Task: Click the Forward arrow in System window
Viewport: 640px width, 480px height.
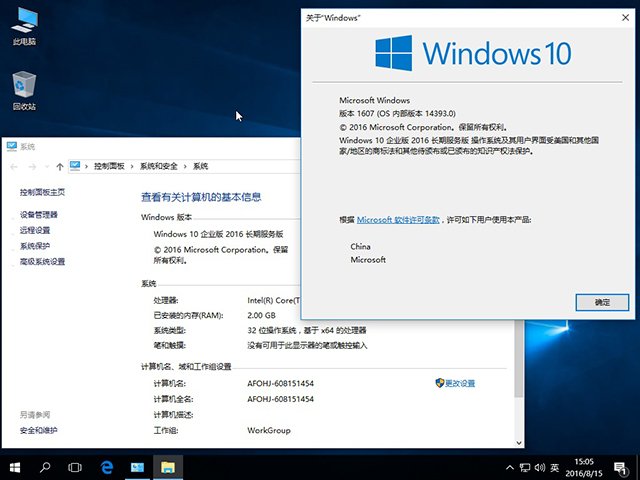Action: (32, 167)
